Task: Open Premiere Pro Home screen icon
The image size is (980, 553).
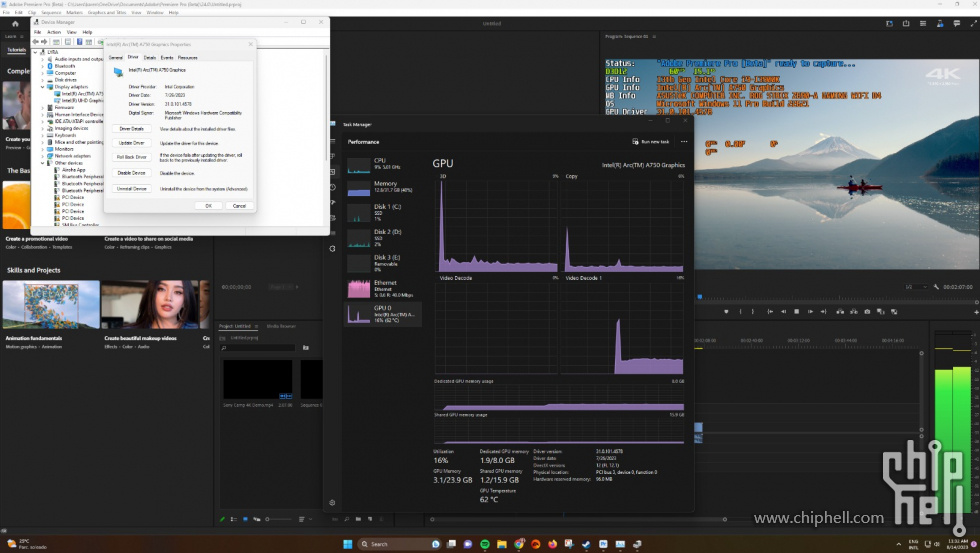Action: point(15,24)
